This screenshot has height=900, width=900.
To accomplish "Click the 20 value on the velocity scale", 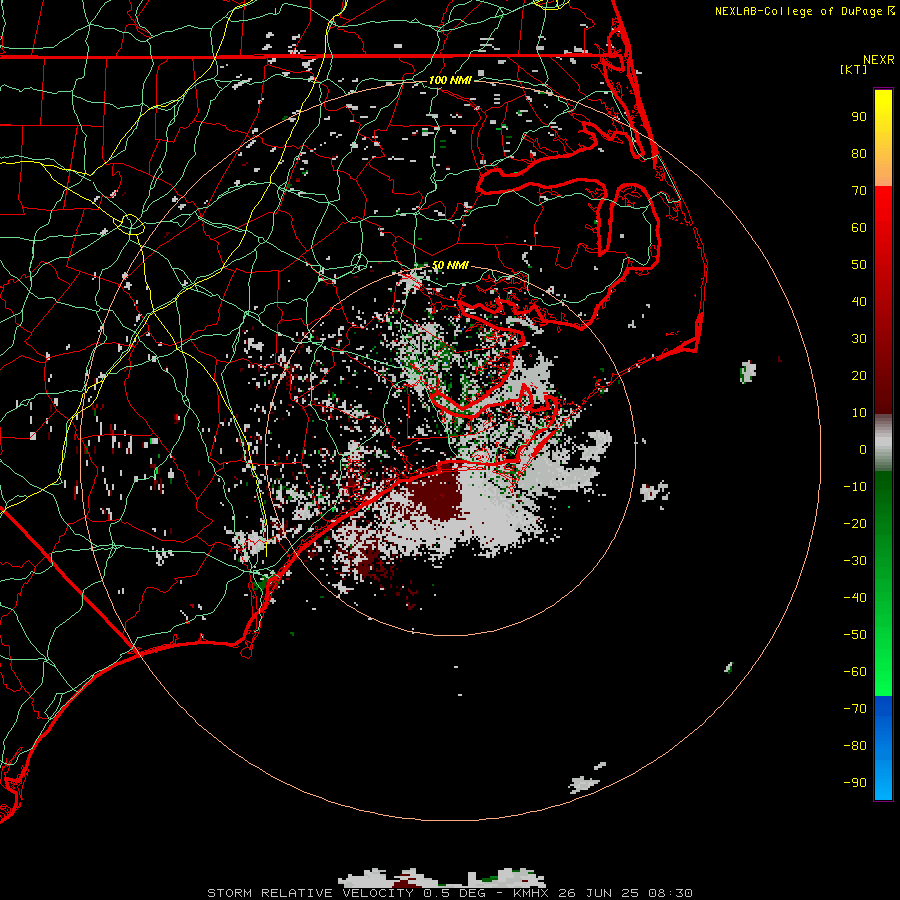I will point(859,375).
